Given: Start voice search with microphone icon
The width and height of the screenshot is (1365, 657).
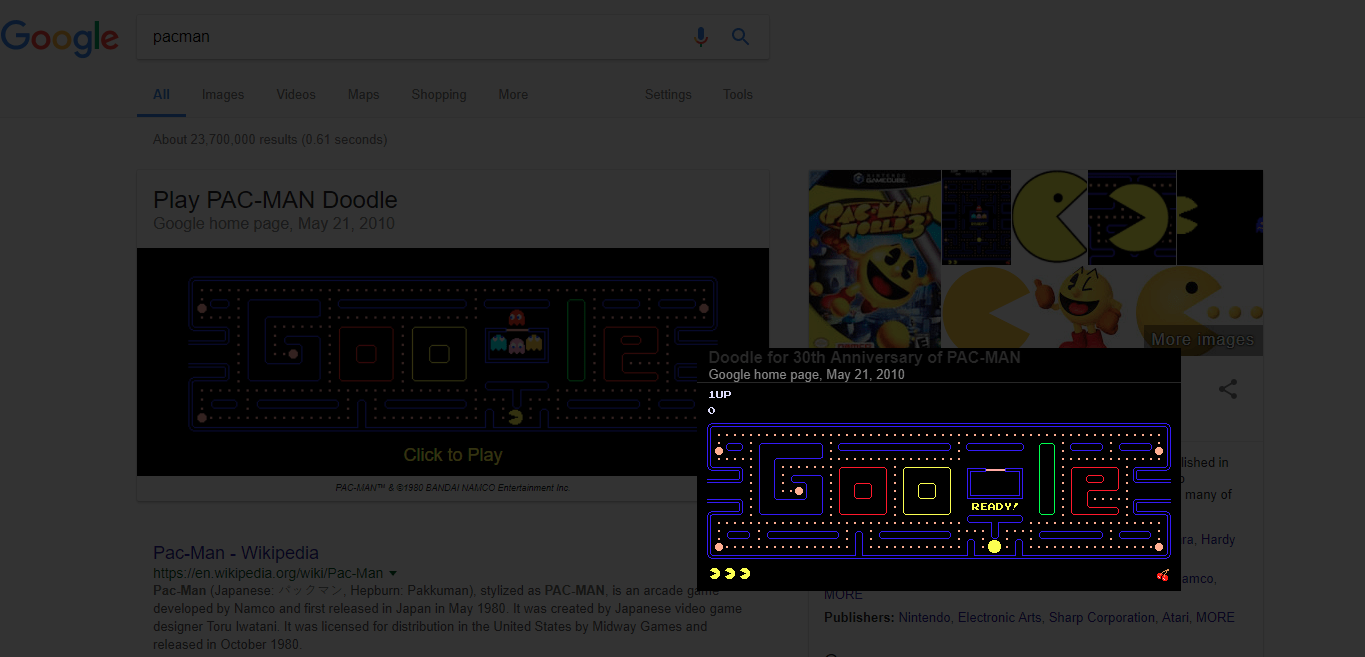Looking at the screenshot, I should coord(701,37).
